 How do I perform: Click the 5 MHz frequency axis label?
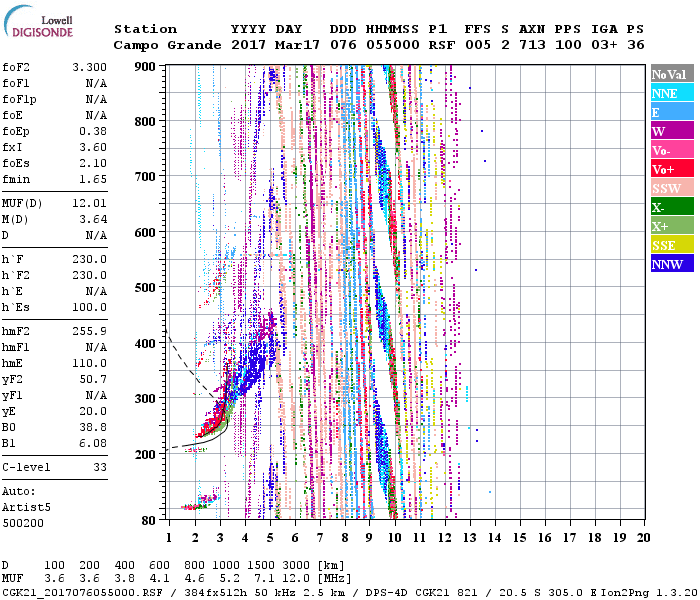point(270,538)
